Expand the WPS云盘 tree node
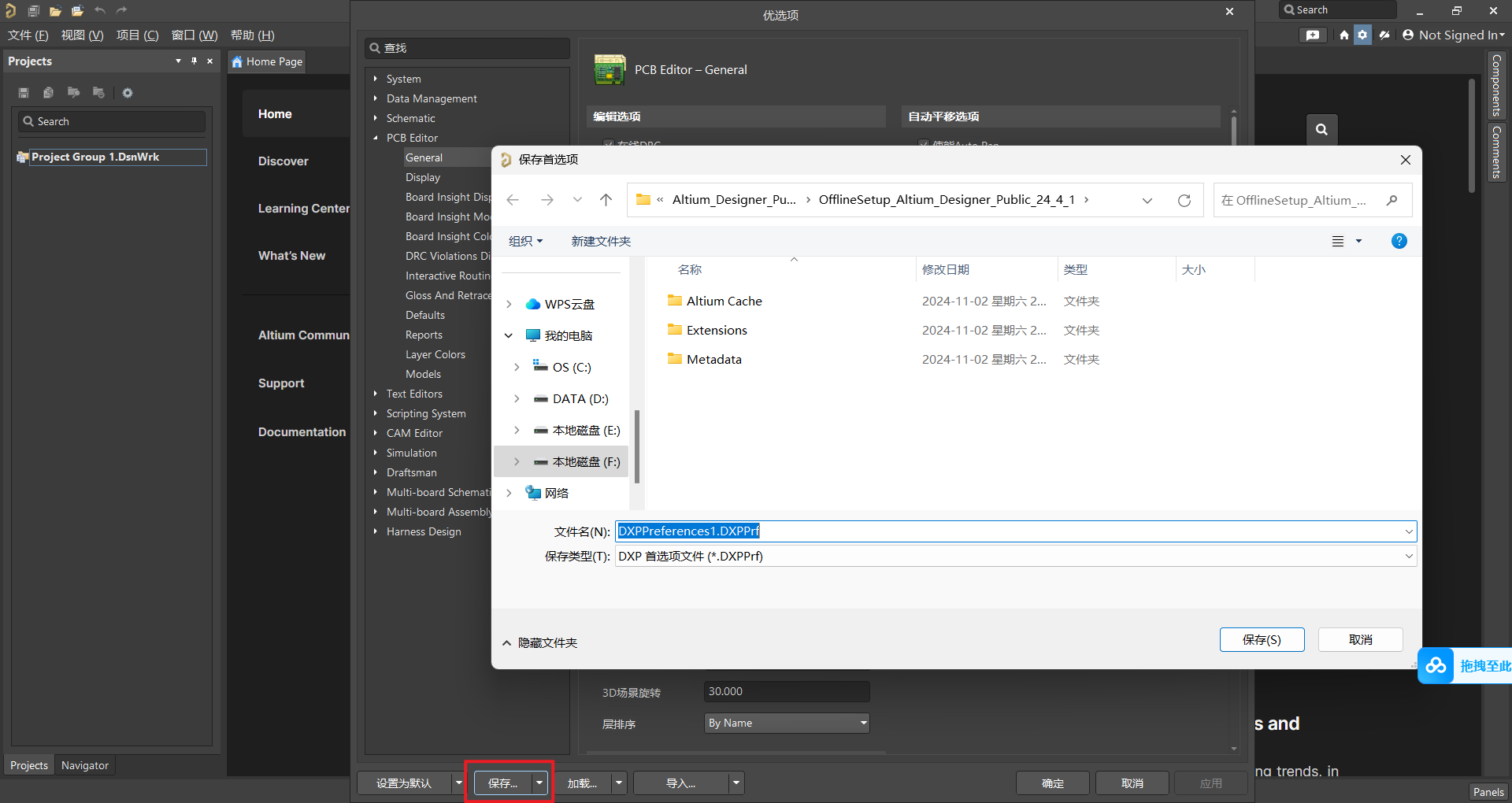This screenshot has height=803, width=1512. (509, 304)
